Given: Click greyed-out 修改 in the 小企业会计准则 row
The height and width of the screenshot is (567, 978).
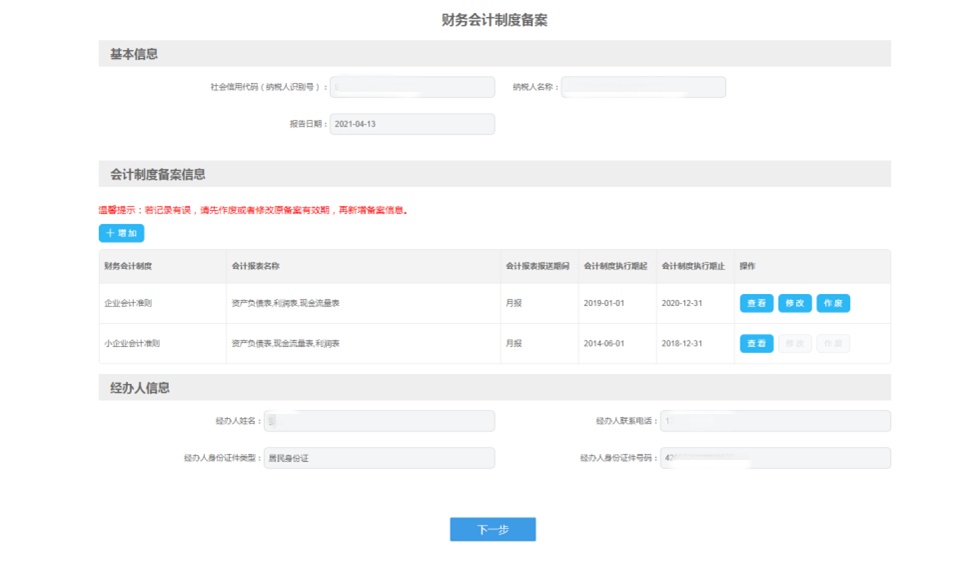Looking at the screenshot, I should pos(794,343).
